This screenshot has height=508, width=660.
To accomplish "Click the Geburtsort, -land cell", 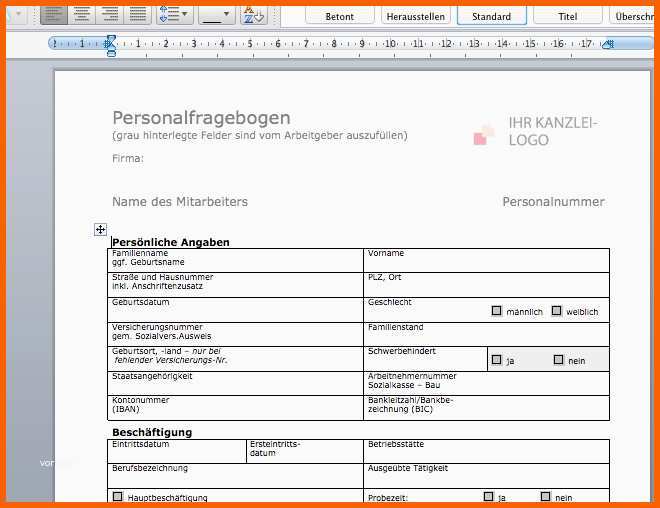I will [235, 359].
